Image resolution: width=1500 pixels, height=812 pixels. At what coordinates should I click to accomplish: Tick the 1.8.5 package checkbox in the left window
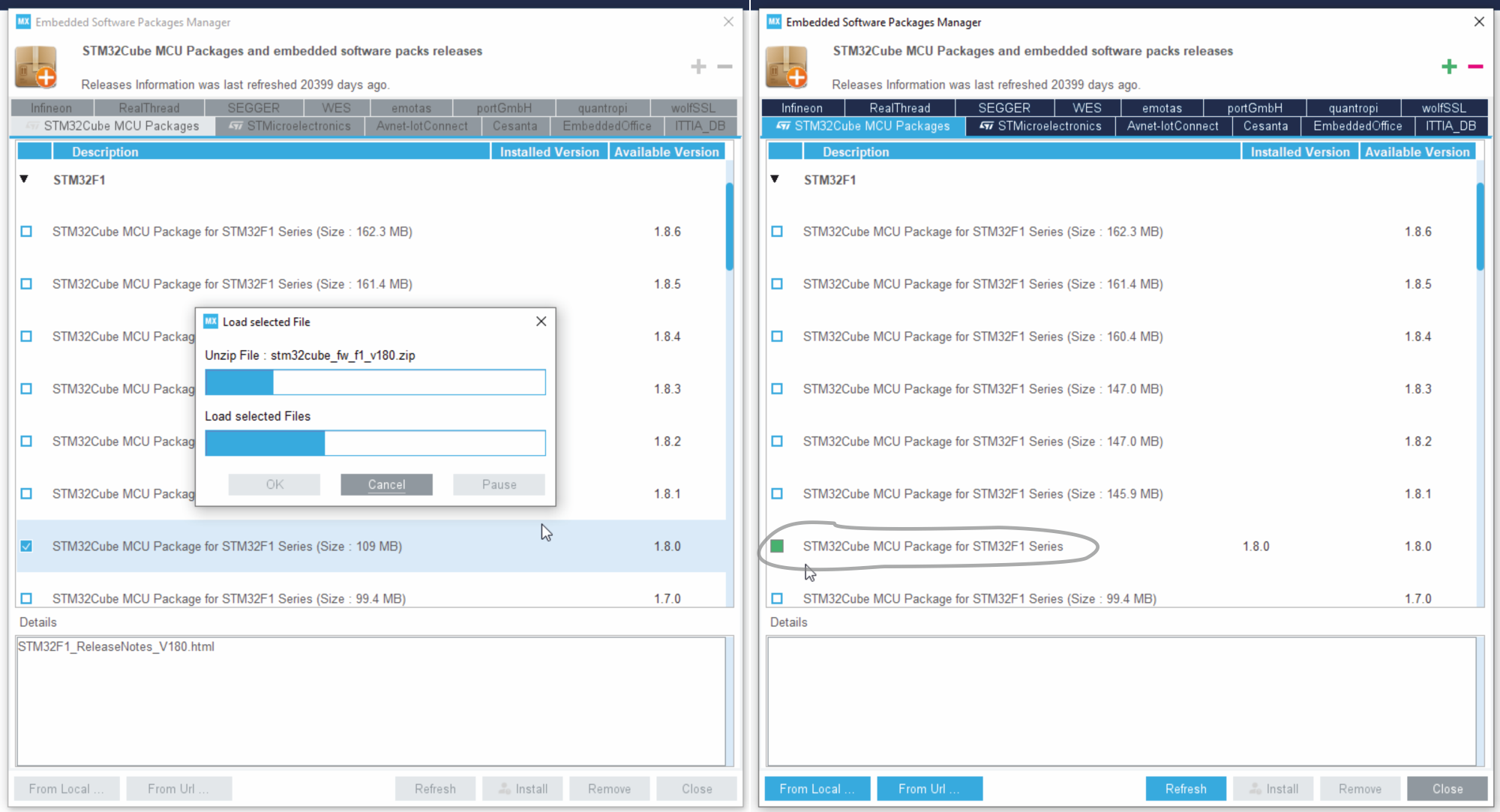[x=26, y=284]
